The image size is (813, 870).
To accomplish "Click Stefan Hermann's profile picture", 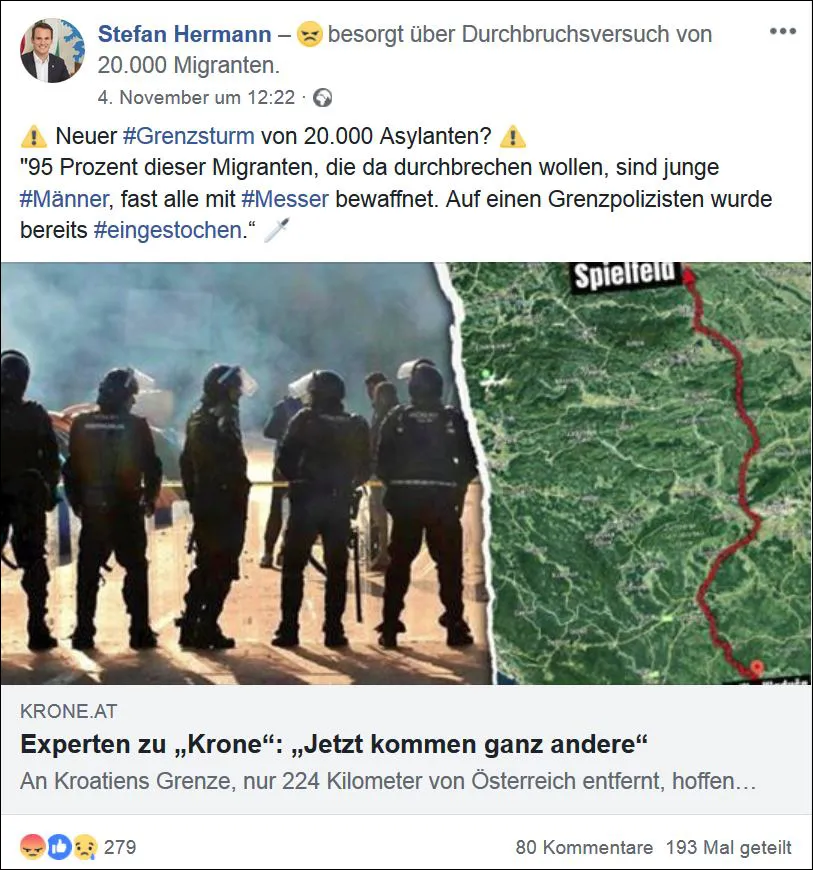I will click(x=52, y=50).
